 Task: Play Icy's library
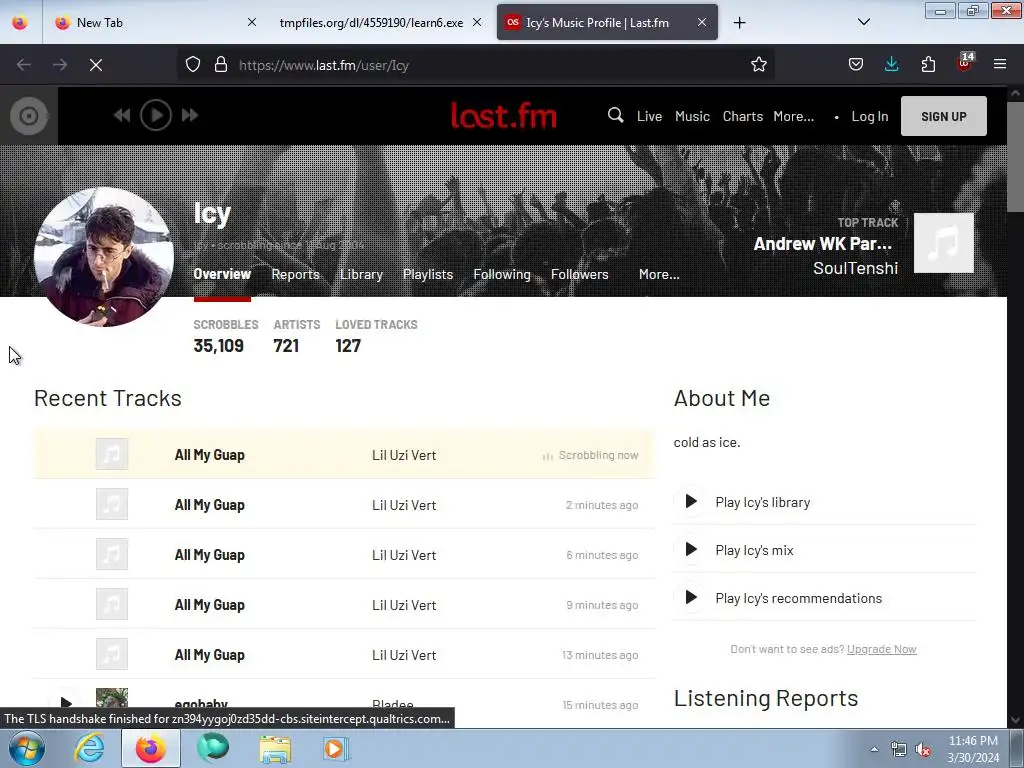(x=691, y=502)
